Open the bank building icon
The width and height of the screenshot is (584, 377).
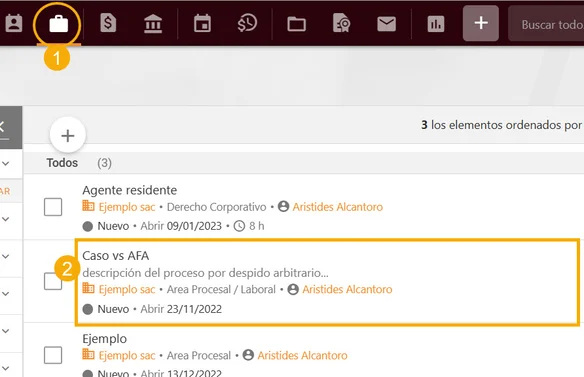pos(153,24)
